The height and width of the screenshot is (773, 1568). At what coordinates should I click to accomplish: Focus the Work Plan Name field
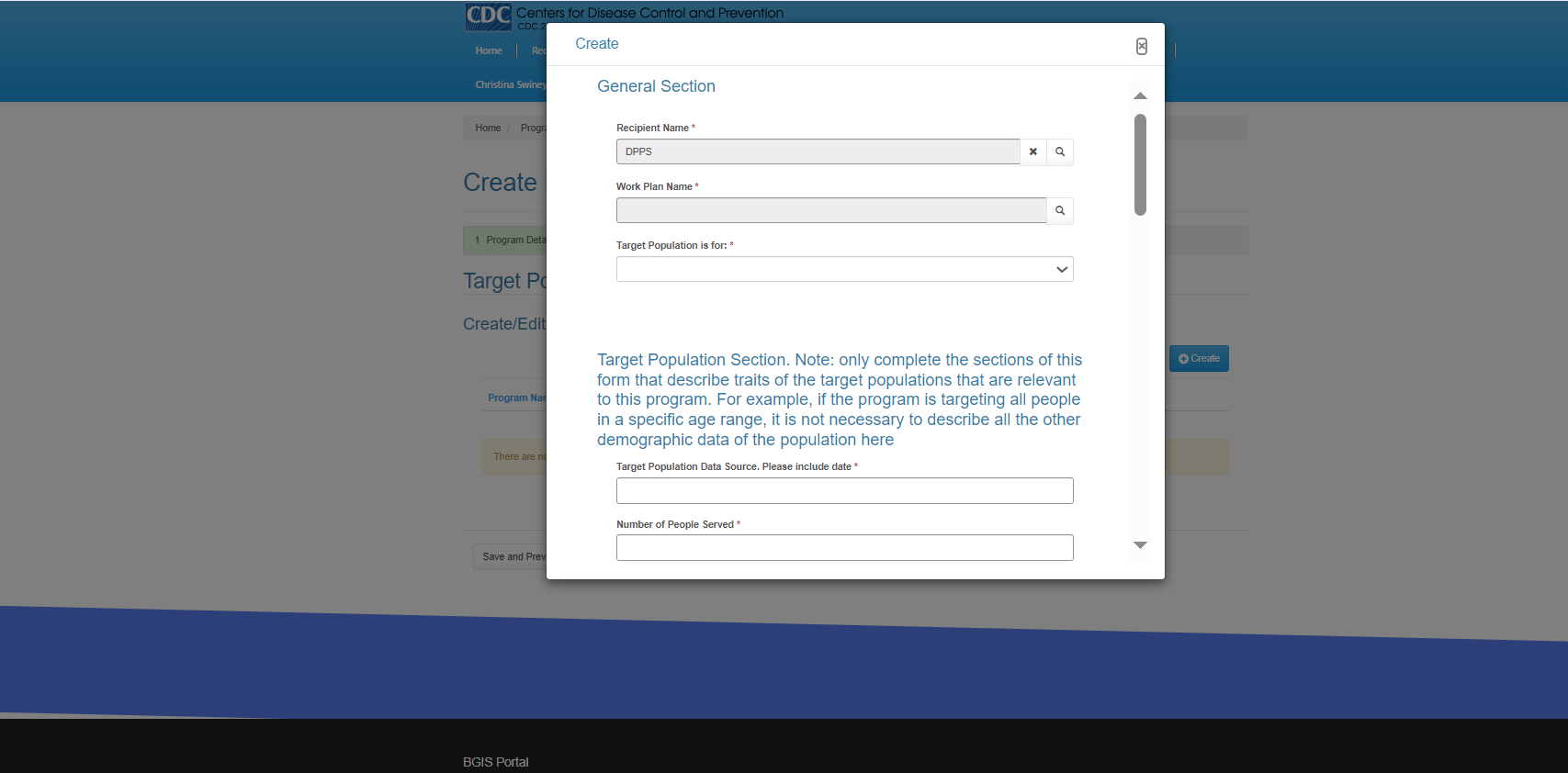[830, 211]
